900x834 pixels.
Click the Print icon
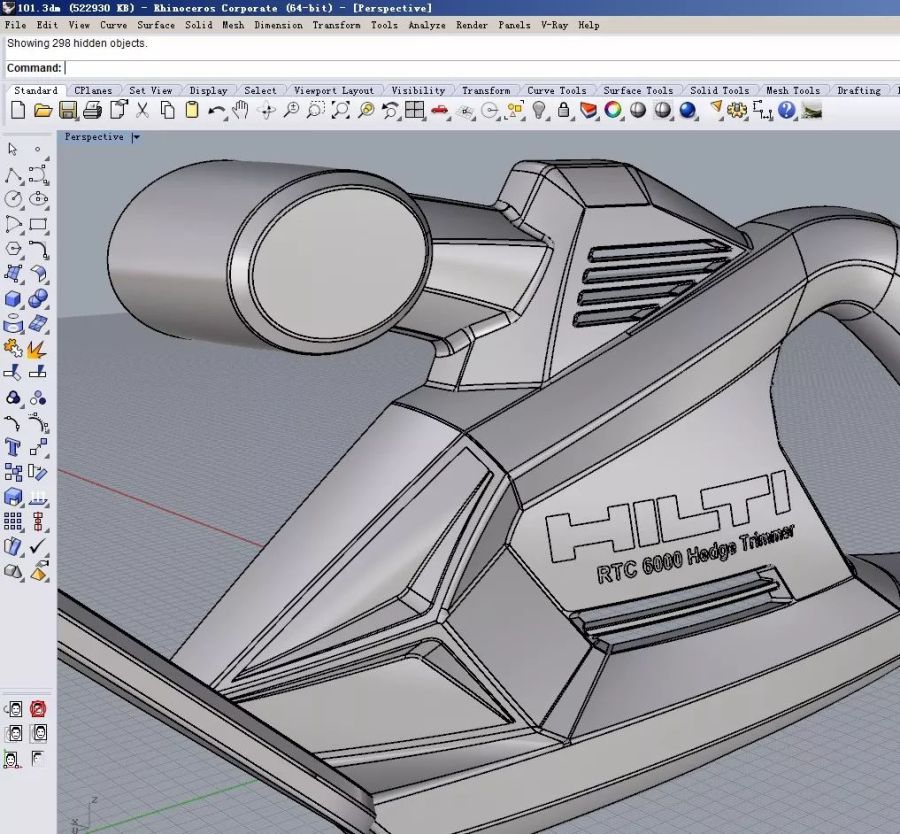pyautogui.click(x=93, y=110)
